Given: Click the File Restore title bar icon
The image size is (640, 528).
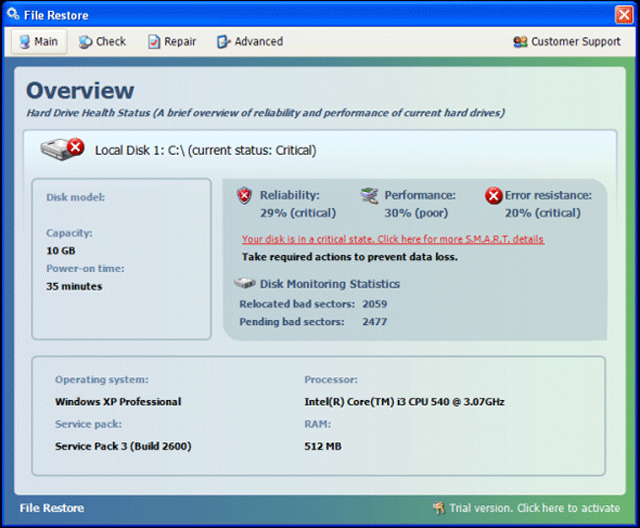Looking at the screenshot, I should click(13, 15).
